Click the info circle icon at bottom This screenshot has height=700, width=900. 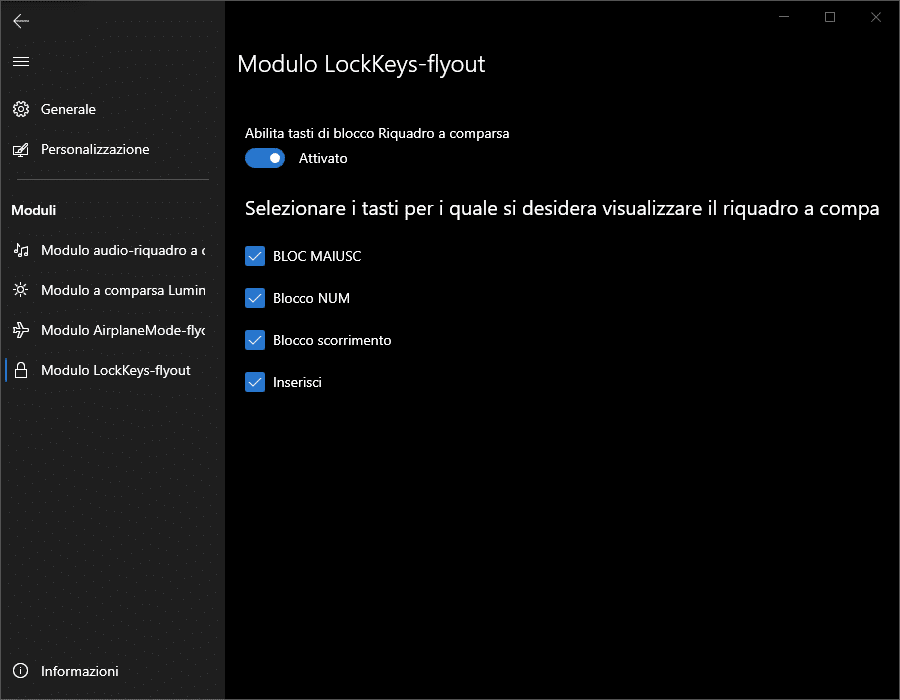[21, 671]
